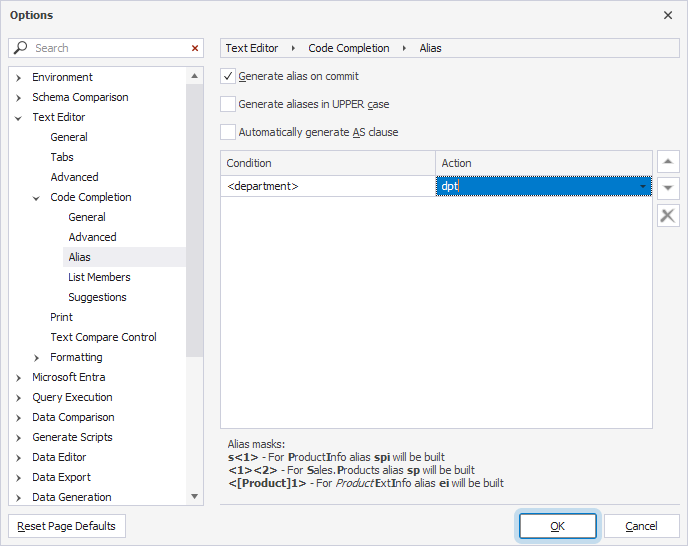Select the Alias tree item

[79, 257]
